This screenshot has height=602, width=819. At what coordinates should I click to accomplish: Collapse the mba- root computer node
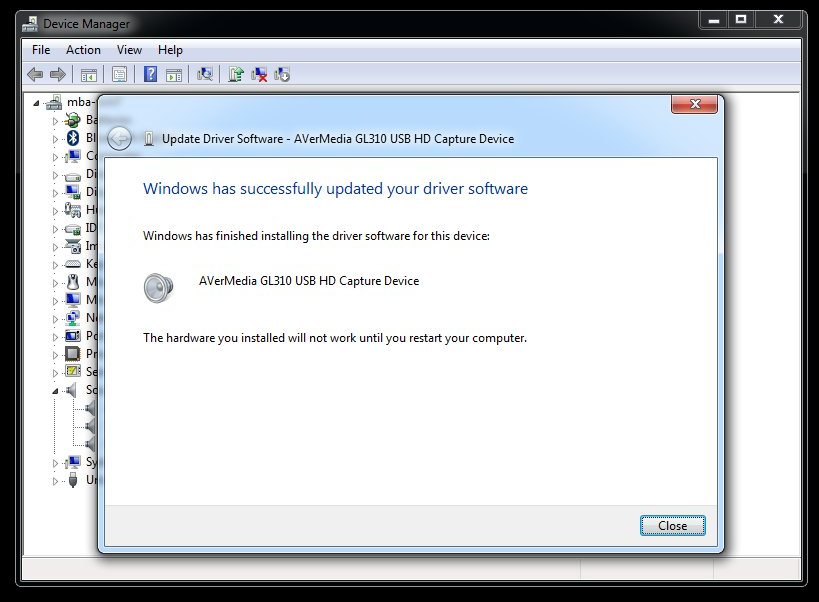(36, 103)
